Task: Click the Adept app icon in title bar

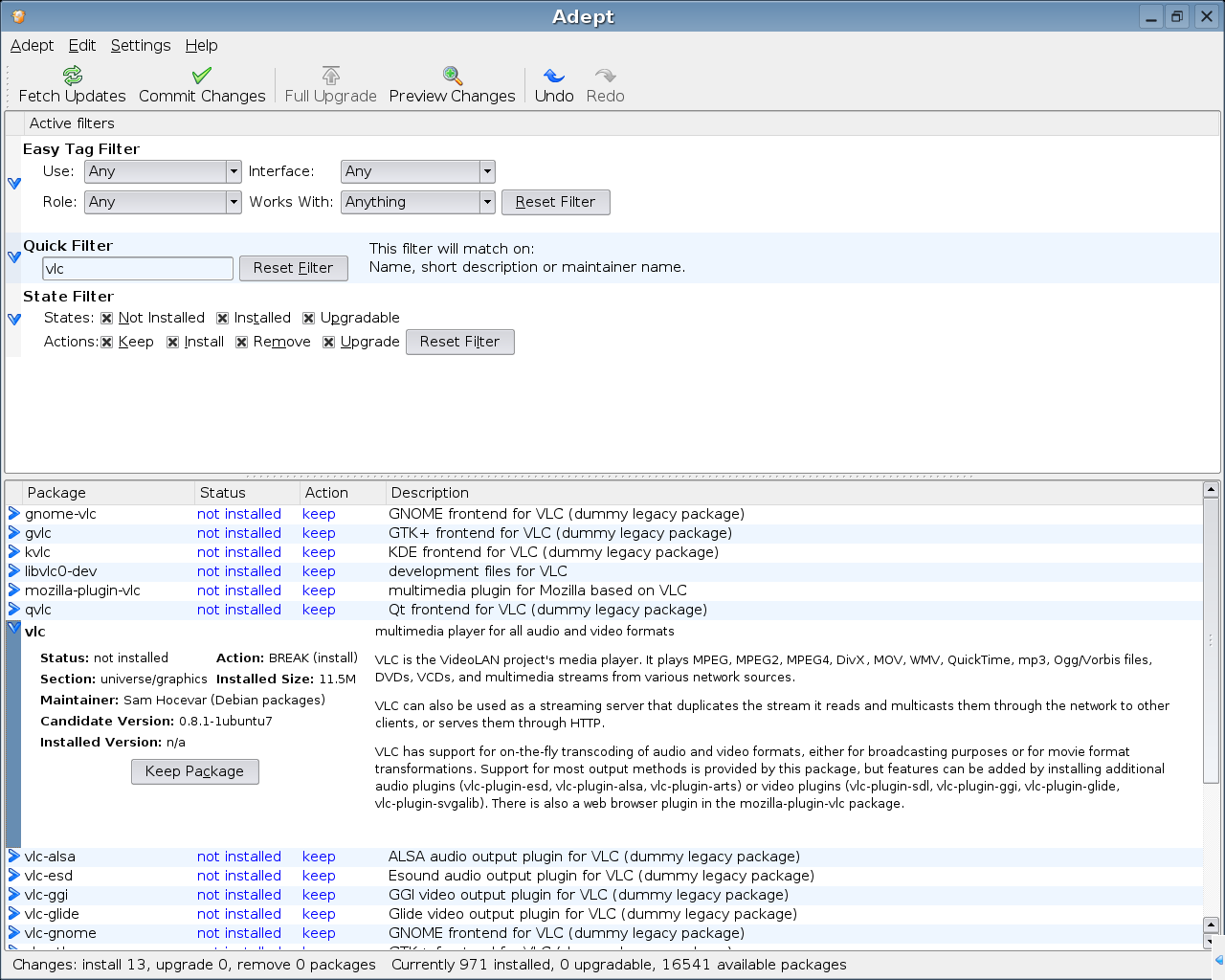Action: click(19, 16)
